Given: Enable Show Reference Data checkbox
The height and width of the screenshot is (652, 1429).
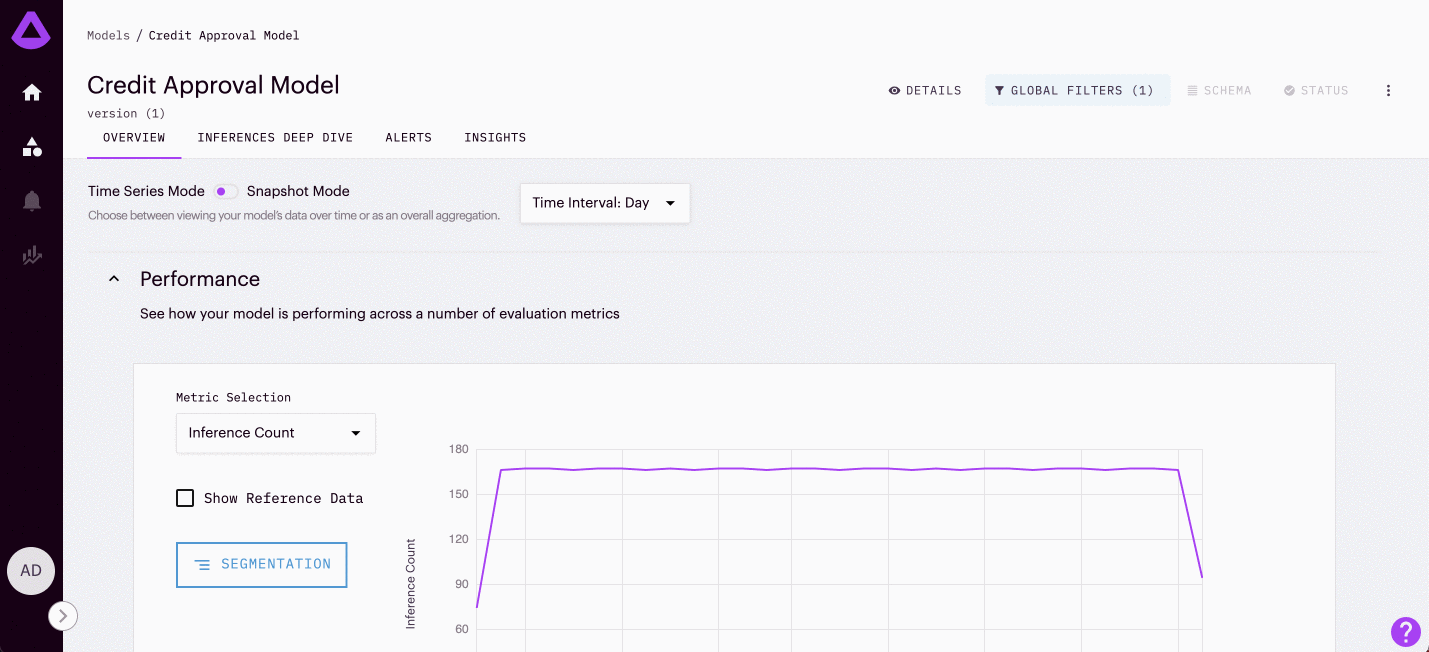Looking at the screenshot, I should pos(185,498).
